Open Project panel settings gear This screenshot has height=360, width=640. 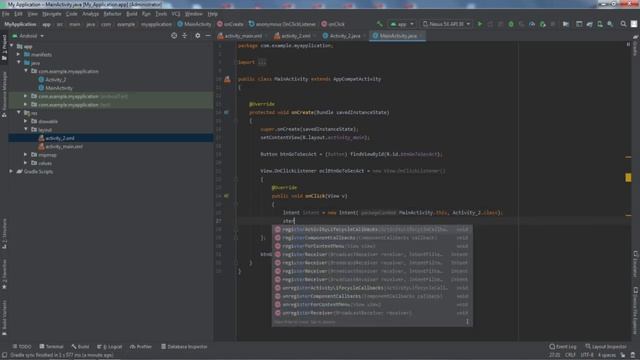[198, 36]
